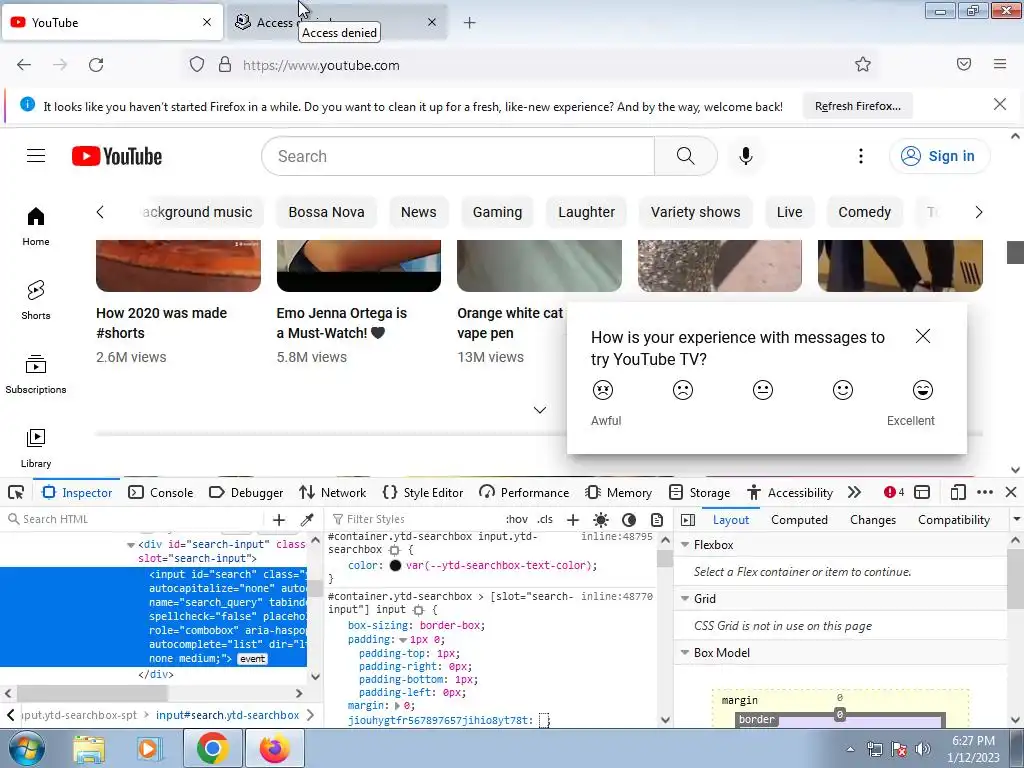Collapse the Grid section
Screen dimensions: 1024x768
(x=685, y=598)
